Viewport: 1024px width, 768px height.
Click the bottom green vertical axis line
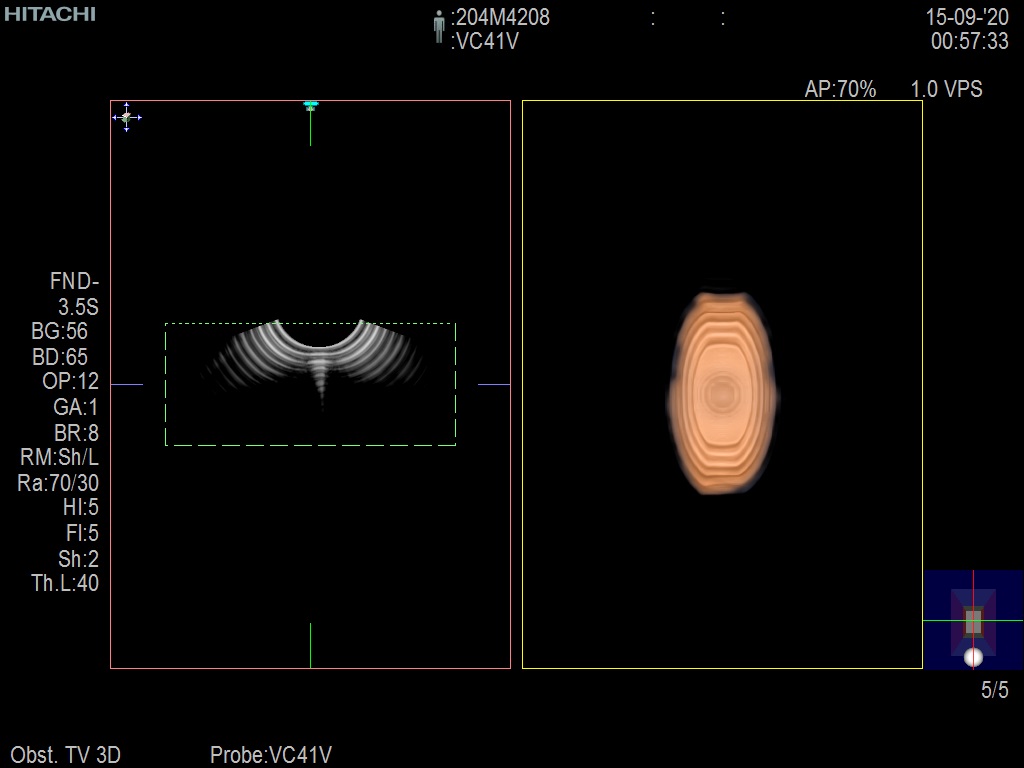coord(310,645)
